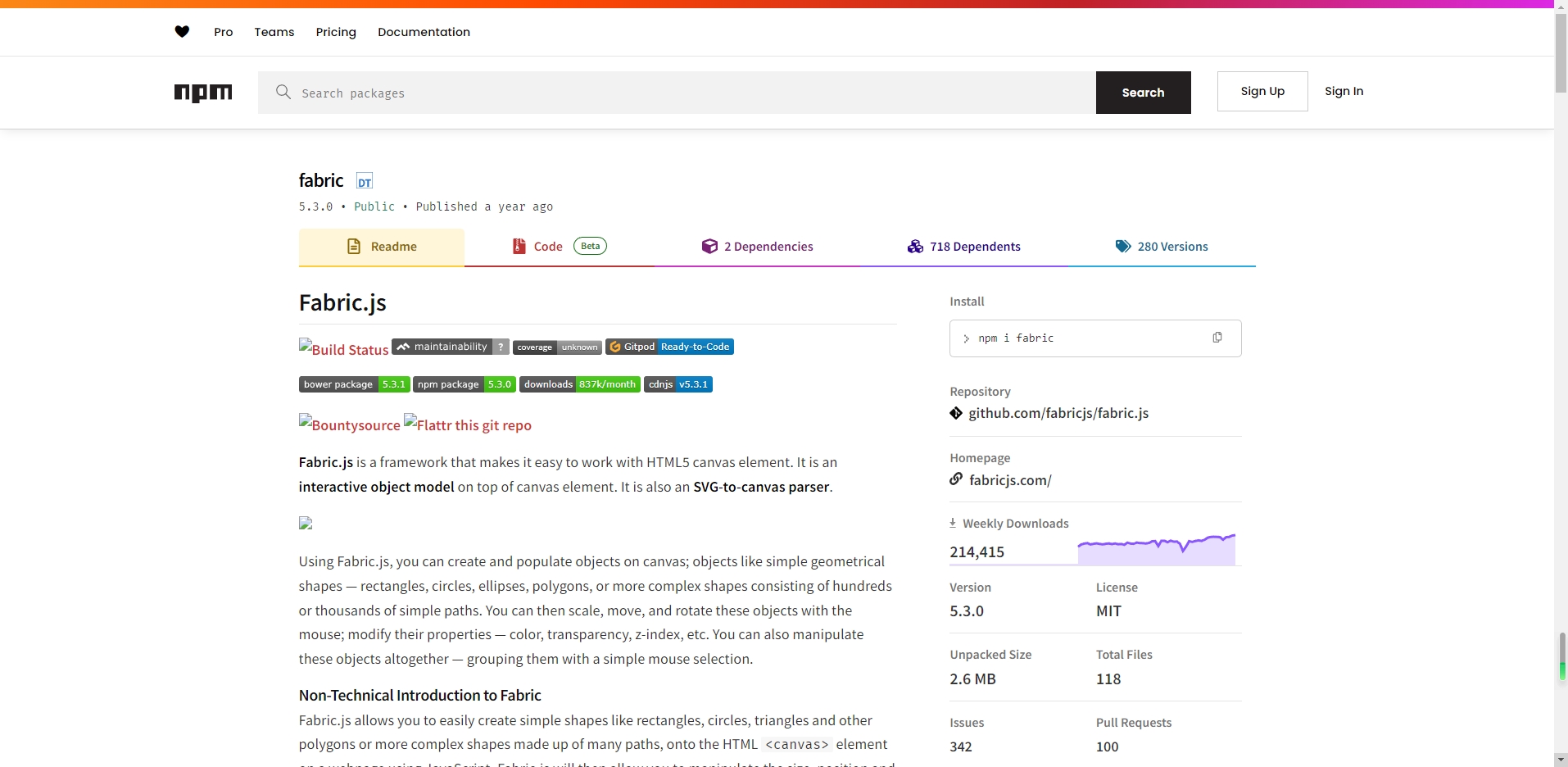Viewport: 1568px width, 767px height.
Task: Click the Build Status badge image
Action: tap(344, 348)
